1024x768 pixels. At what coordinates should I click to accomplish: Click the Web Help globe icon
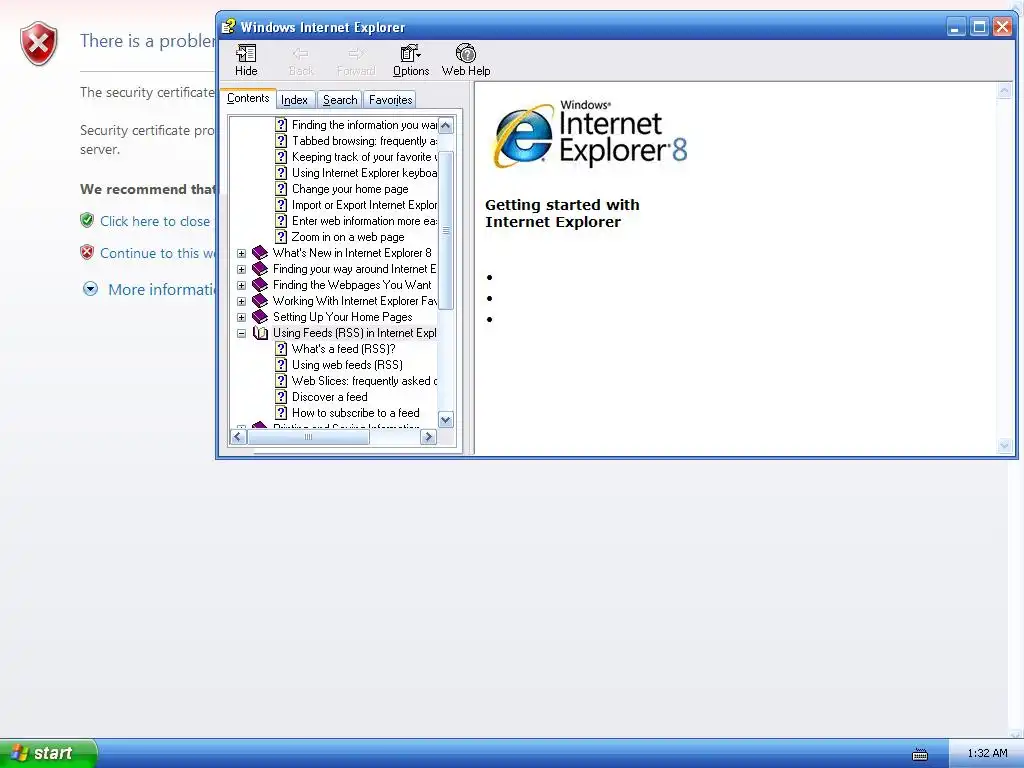(x=466, y=54)
